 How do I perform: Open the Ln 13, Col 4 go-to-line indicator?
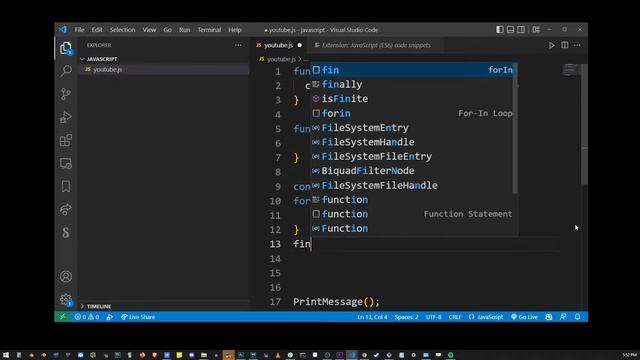click(372, 317)
